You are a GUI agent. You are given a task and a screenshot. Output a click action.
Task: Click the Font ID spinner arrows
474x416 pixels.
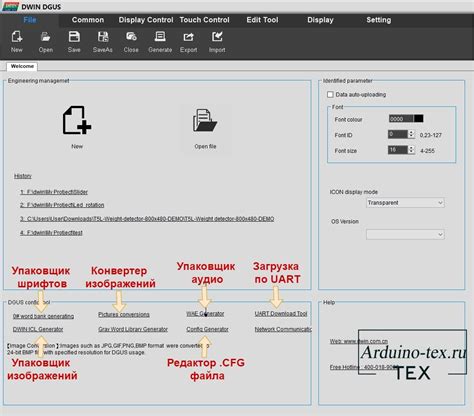point(411,134)
